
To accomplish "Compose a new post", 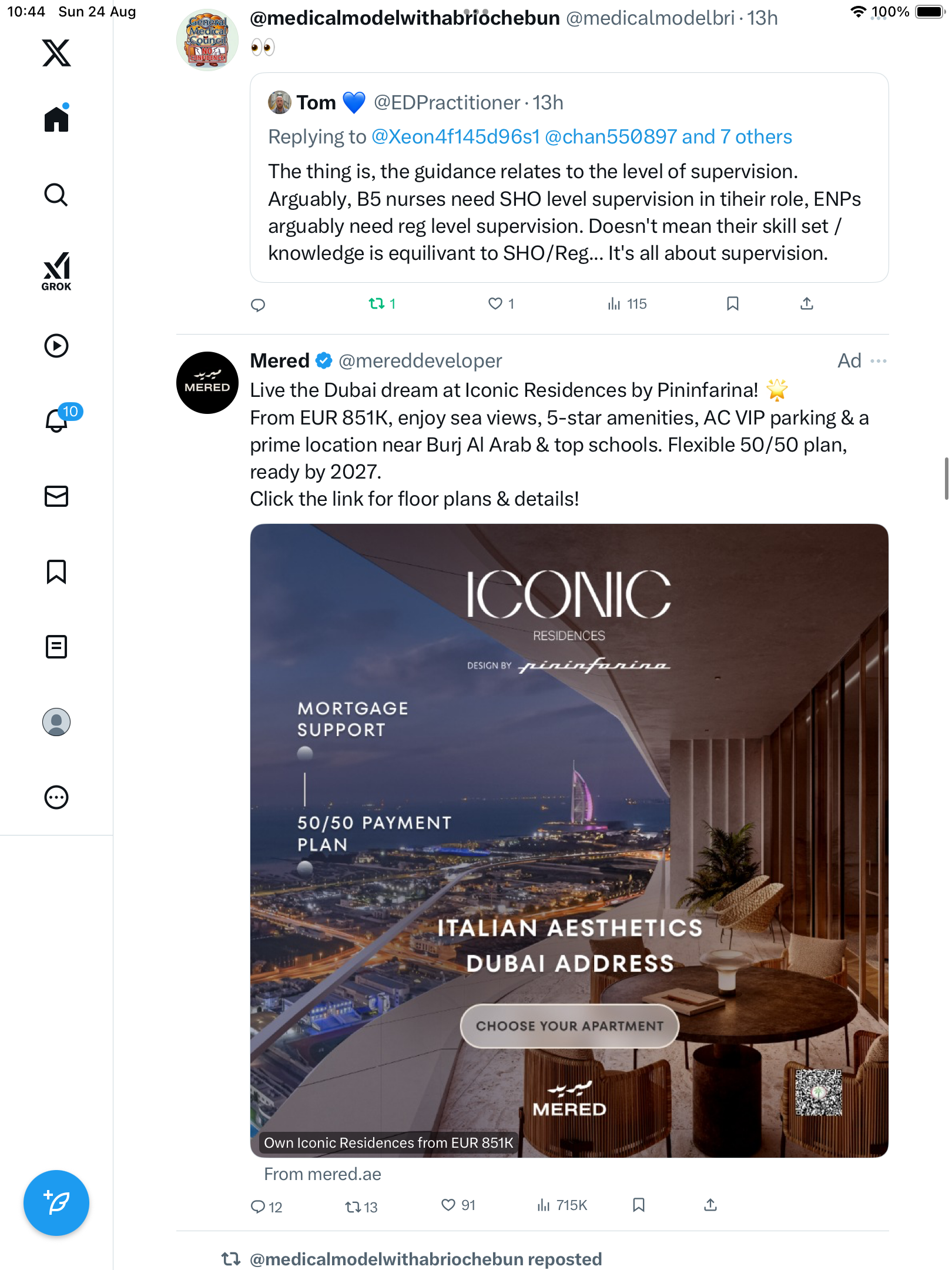I will [56, 1203].
